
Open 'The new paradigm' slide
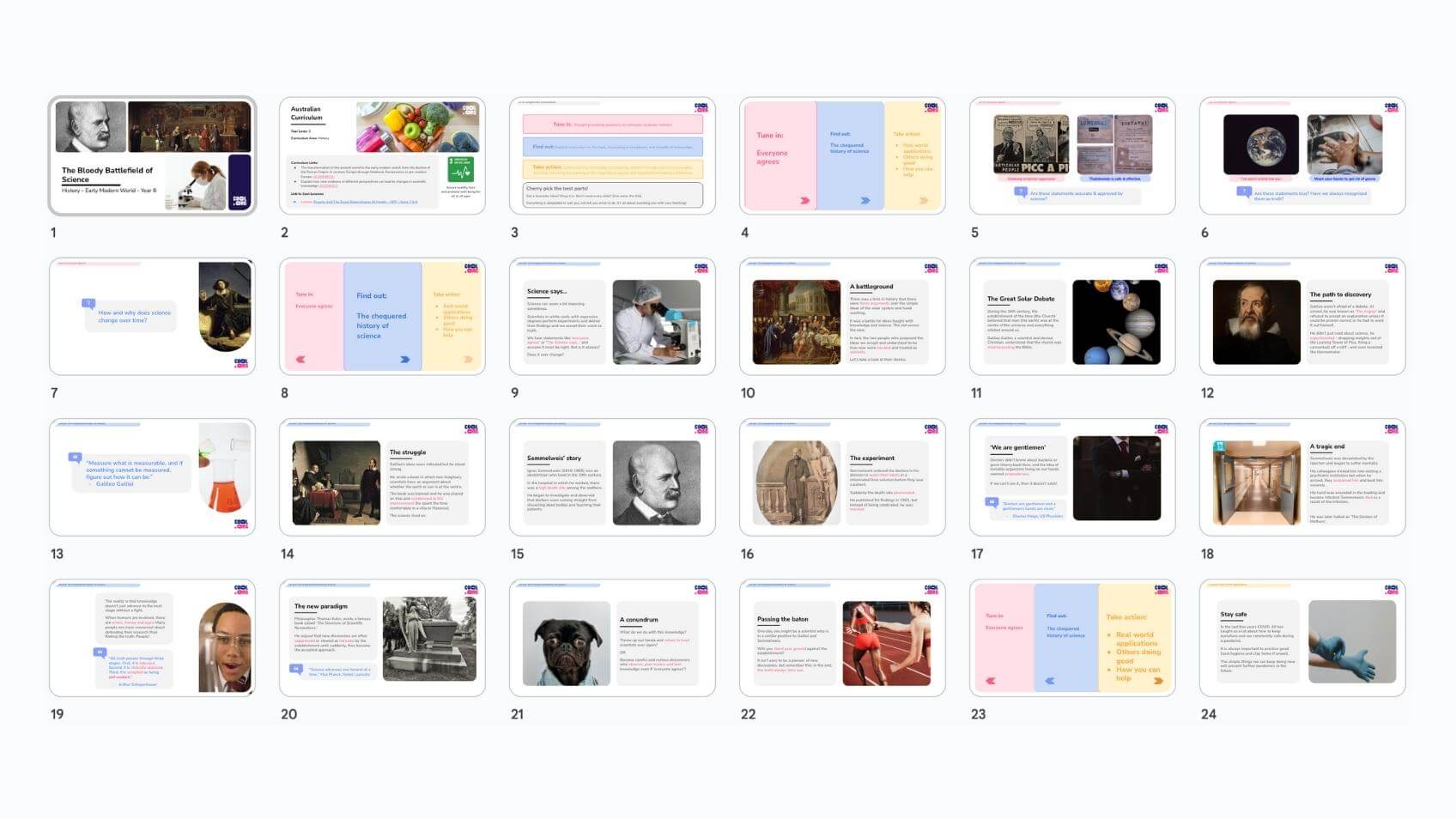(x=382, y=638)
